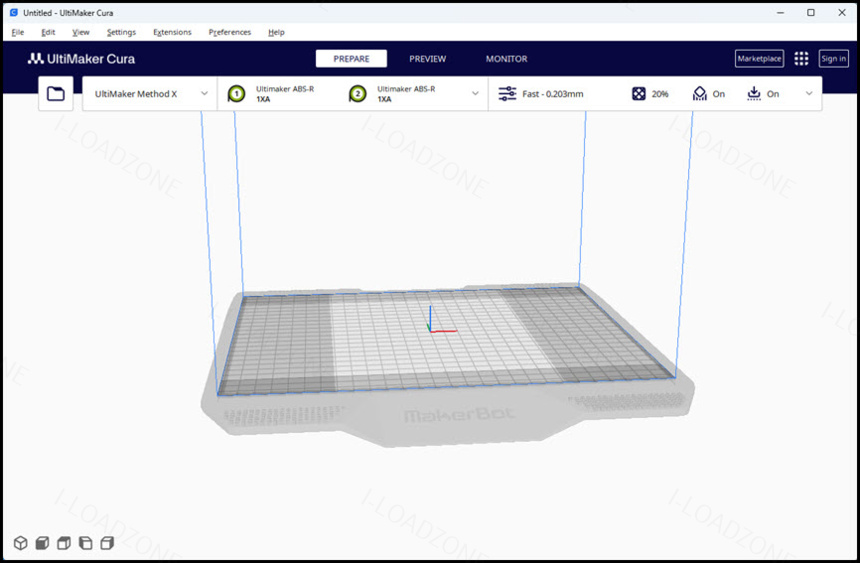This screenshot has height=563, width=860.
Task: Click the extruder 1 circle icon
Action: [x=236, y=94]
